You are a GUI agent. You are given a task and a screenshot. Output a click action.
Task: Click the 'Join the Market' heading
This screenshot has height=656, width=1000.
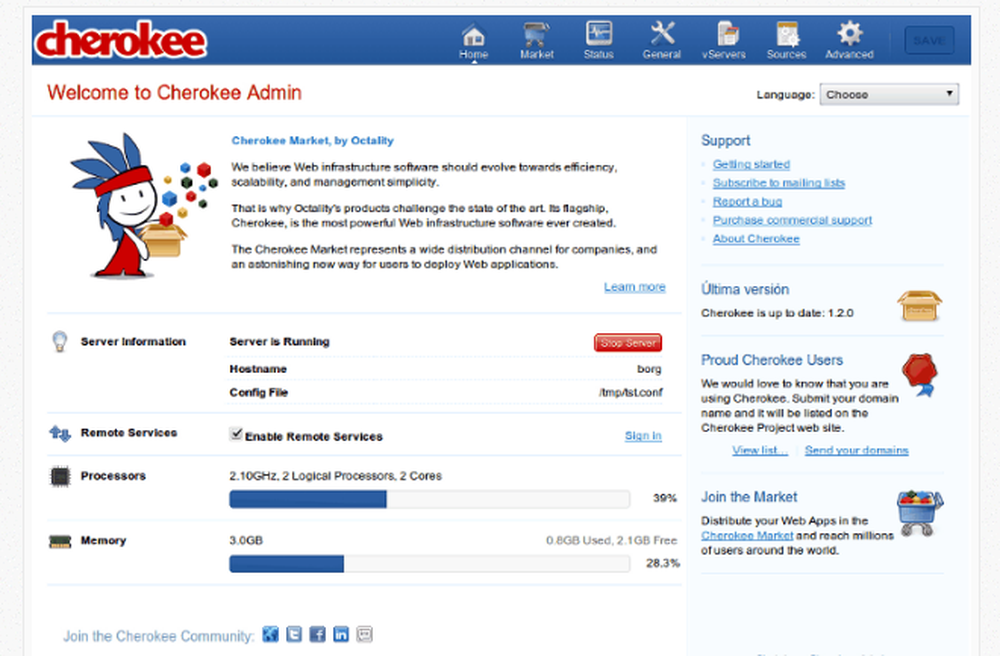(749, 497)
